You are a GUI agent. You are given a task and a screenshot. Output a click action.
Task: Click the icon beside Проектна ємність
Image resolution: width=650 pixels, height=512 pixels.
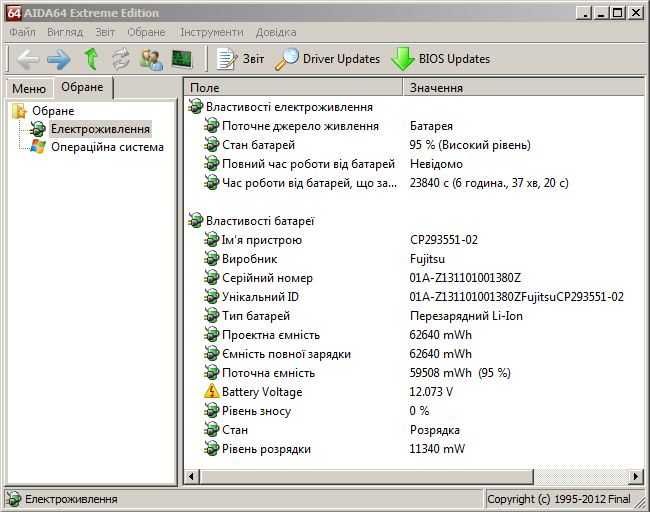[x=211, y=335]
